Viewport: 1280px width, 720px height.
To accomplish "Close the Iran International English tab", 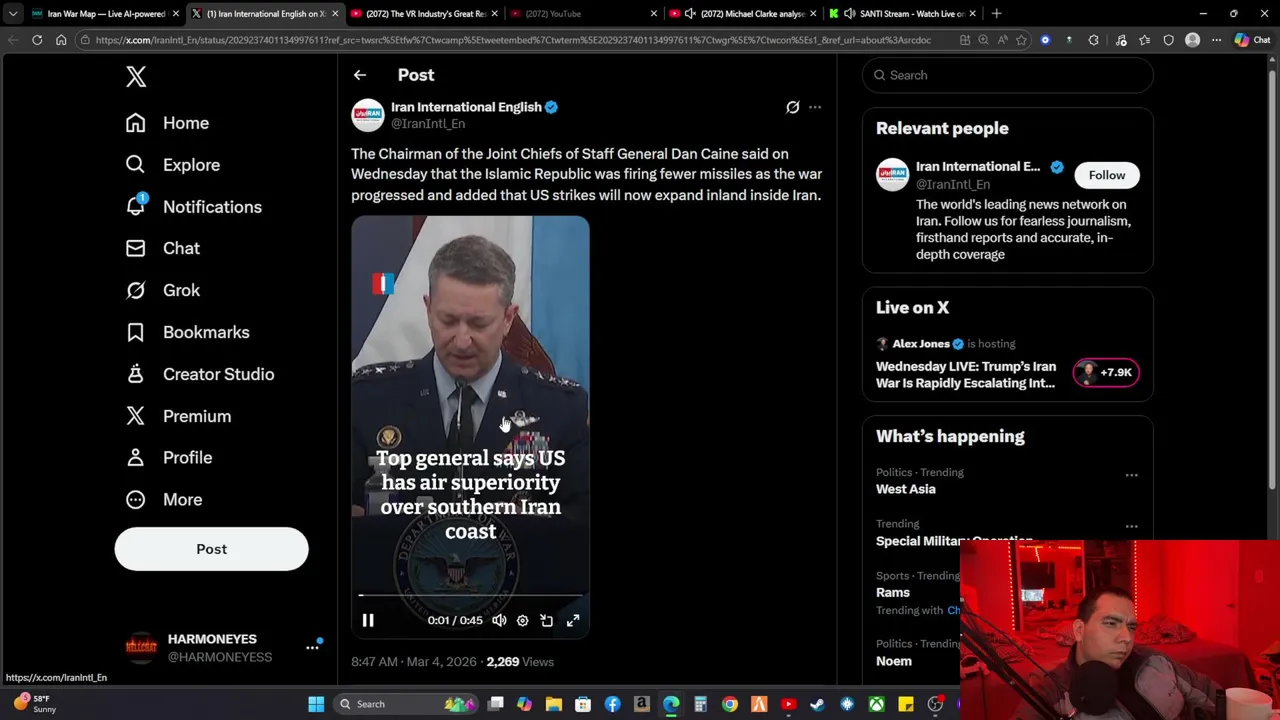I will coord(335,14).
